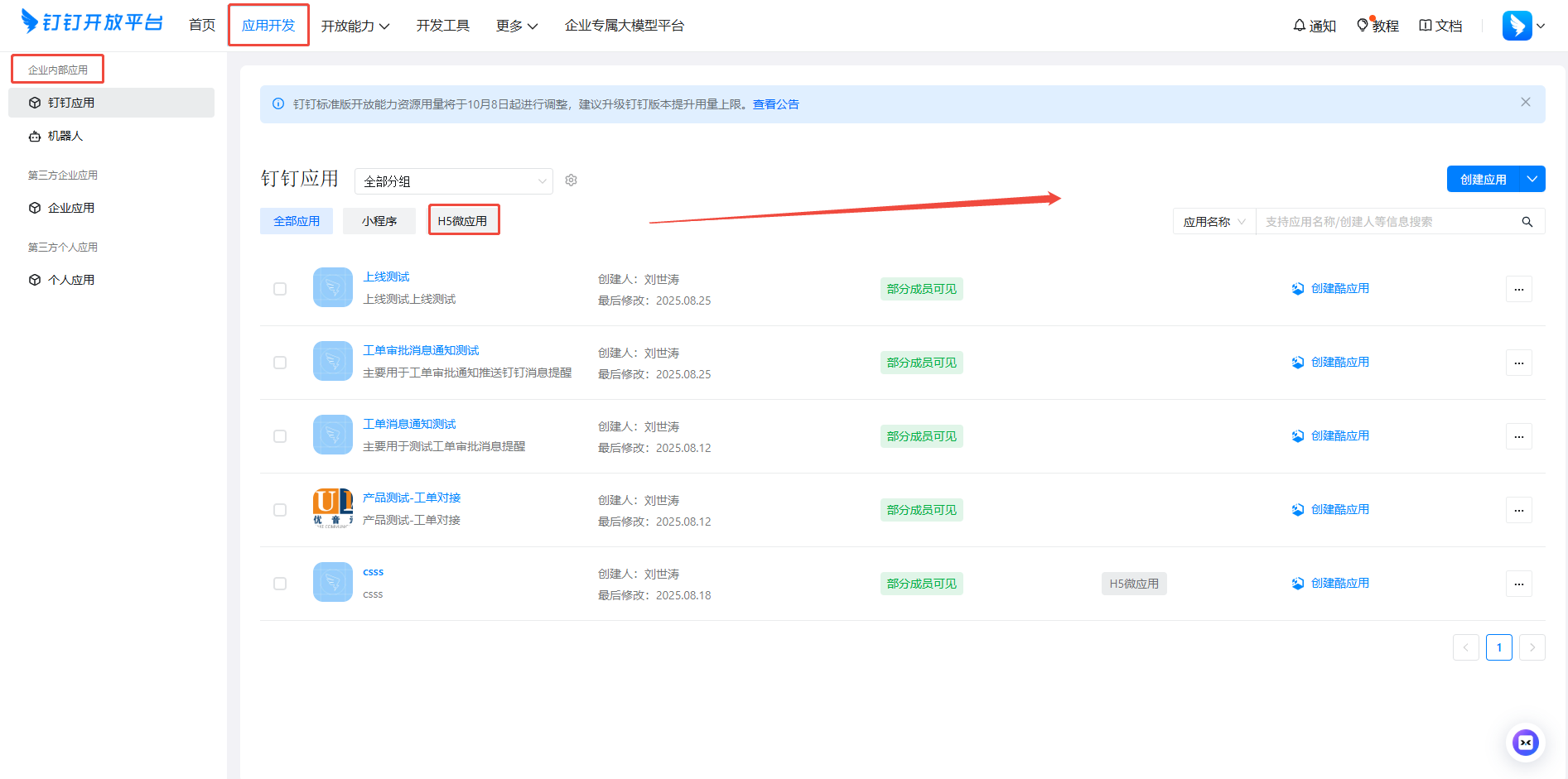The width and height of the screenshot is (1568, 779).
Task: Tick the checkbox for 工单消息通知测试
Action: click(280, 436)
